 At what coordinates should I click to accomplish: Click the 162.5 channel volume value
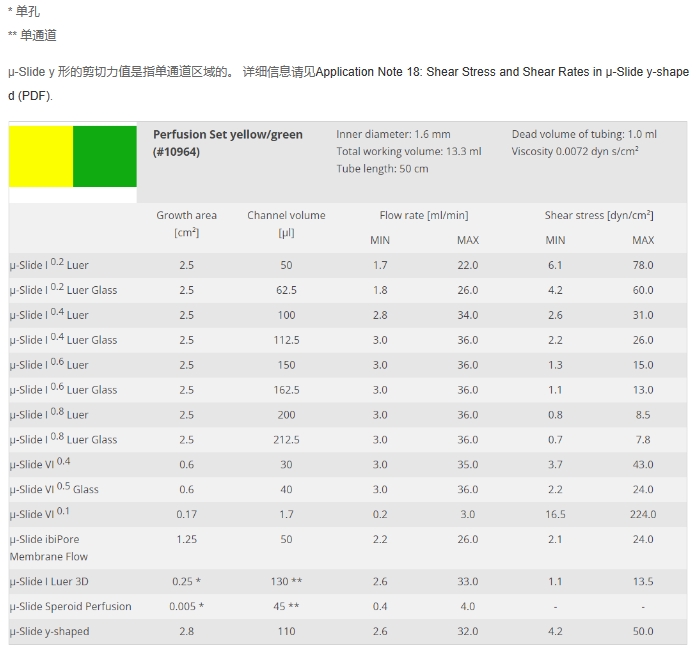pyautogui.click(x=286, y=389)
